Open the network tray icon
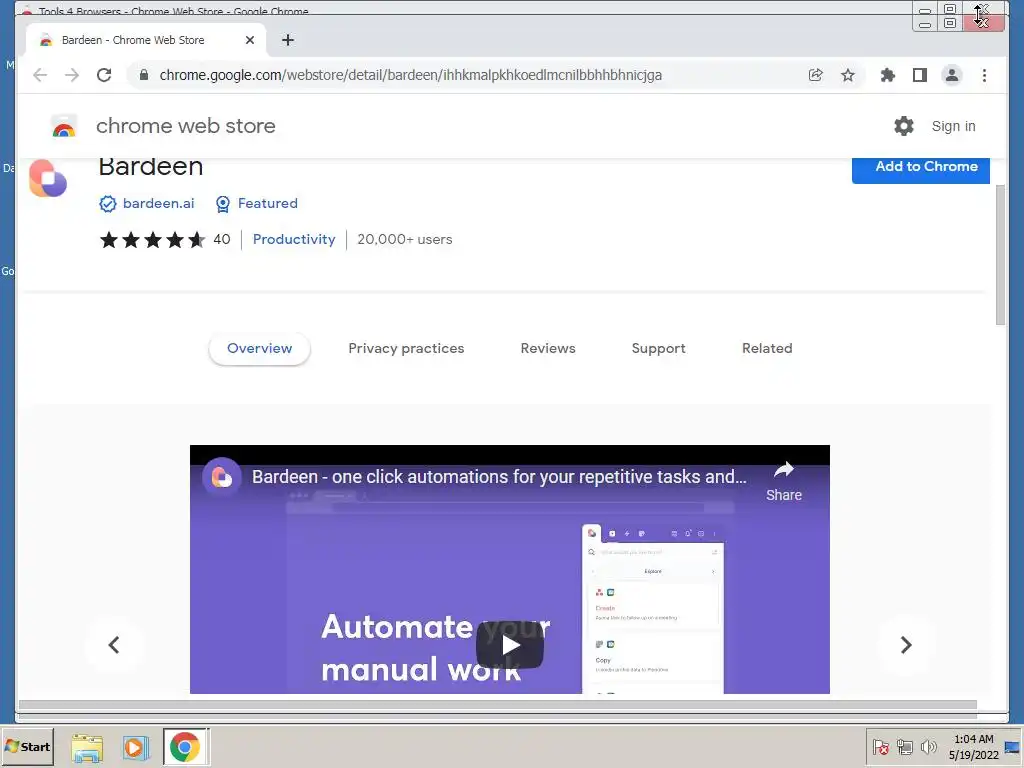The width and height of the screenshot is (1024, 768). (904, 746)
